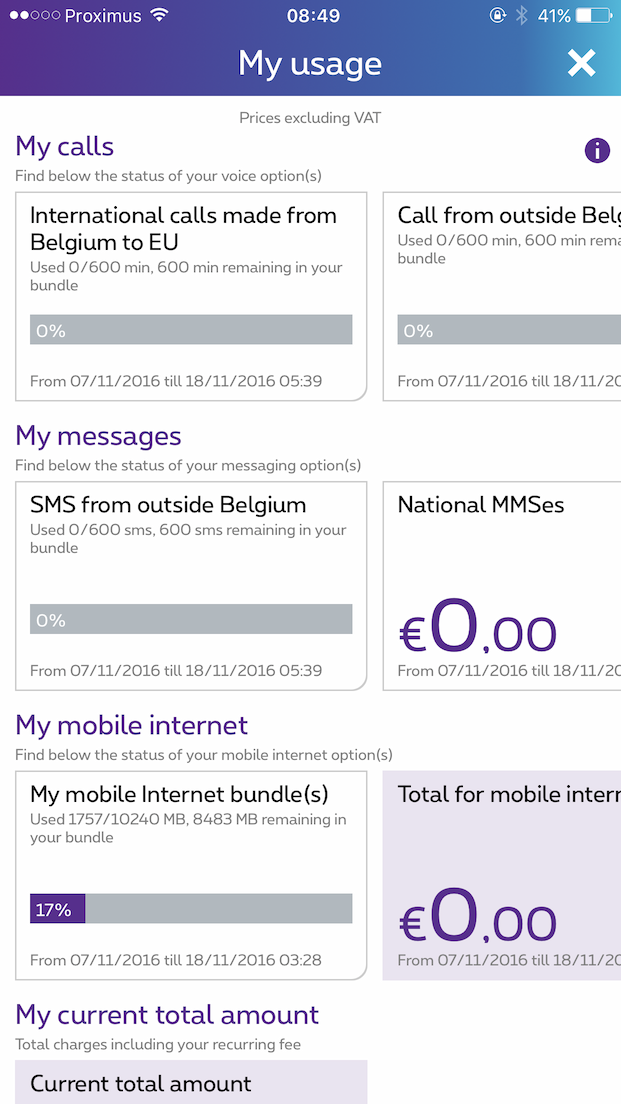Tap the My calls section heading
This screenshot has width=621, height=1104.
click(x=65, y=147)
